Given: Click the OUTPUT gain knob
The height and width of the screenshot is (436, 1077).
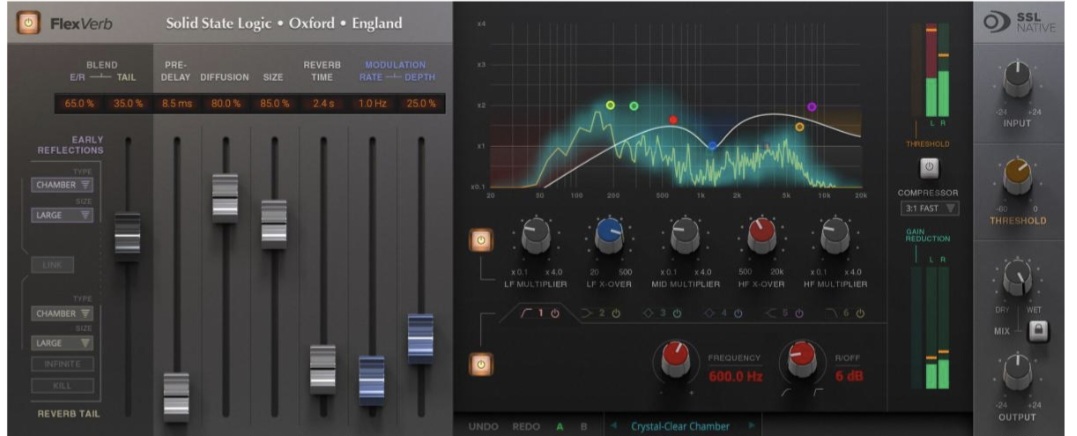Looking at the screenshot, I should 1017,372.
